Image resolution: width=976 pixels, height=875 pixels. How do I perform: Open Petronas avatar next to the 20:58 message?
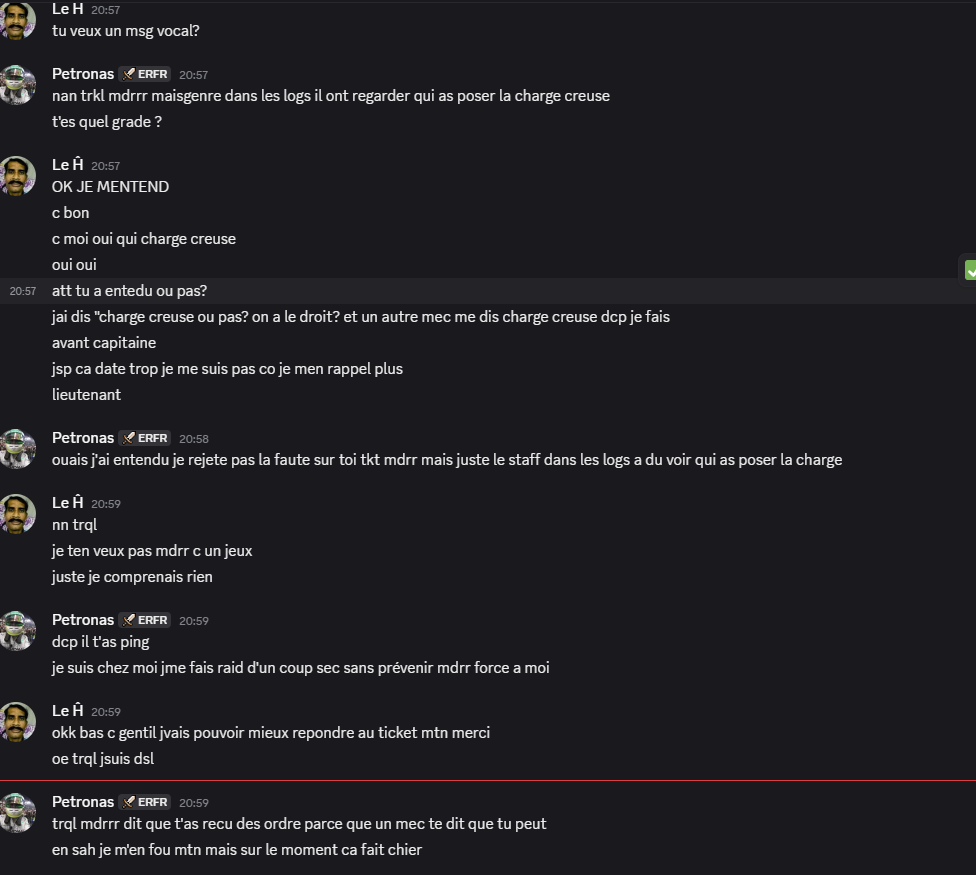click(18, 448)
